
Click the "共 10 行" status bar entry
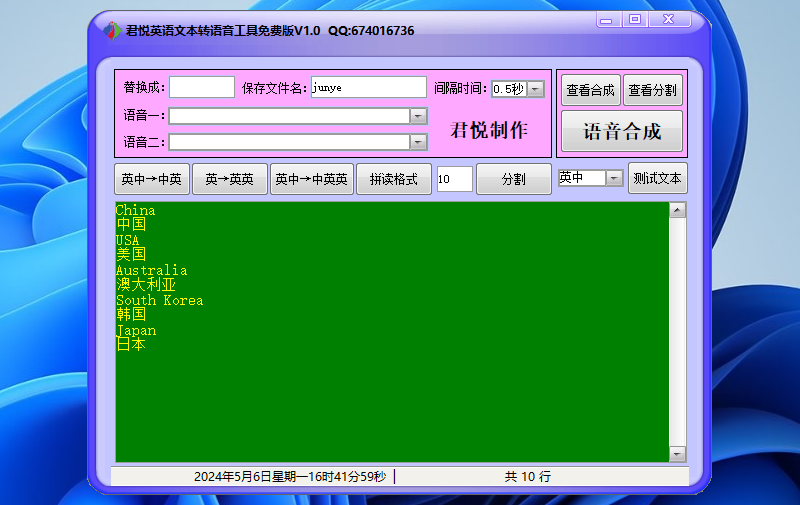[x=528, y=476]
